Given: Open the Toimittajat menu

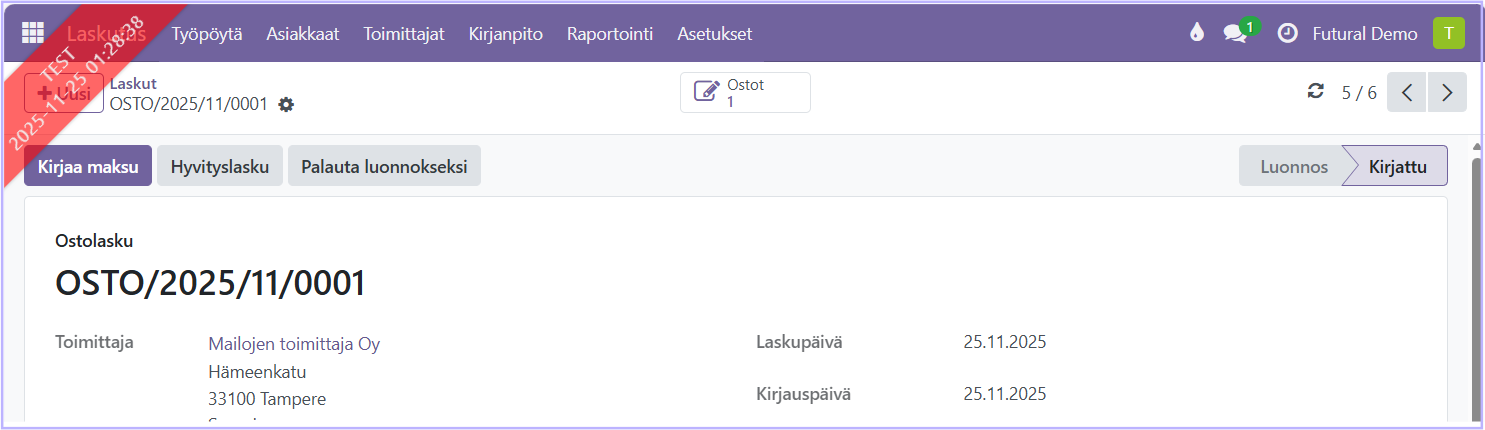Looking at the screenshot, I should click(x=404, y=34).
